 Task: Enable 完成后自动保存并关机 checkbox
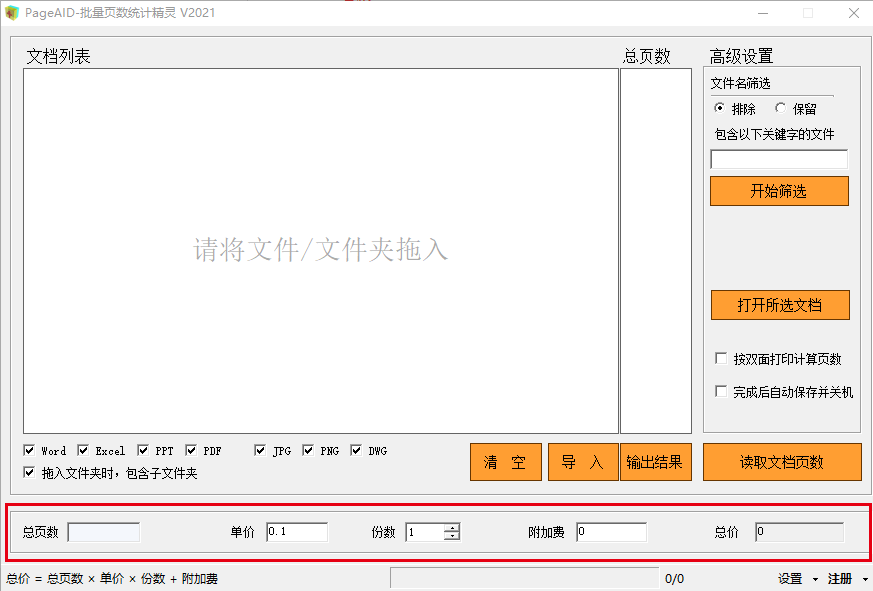[721, 392]
